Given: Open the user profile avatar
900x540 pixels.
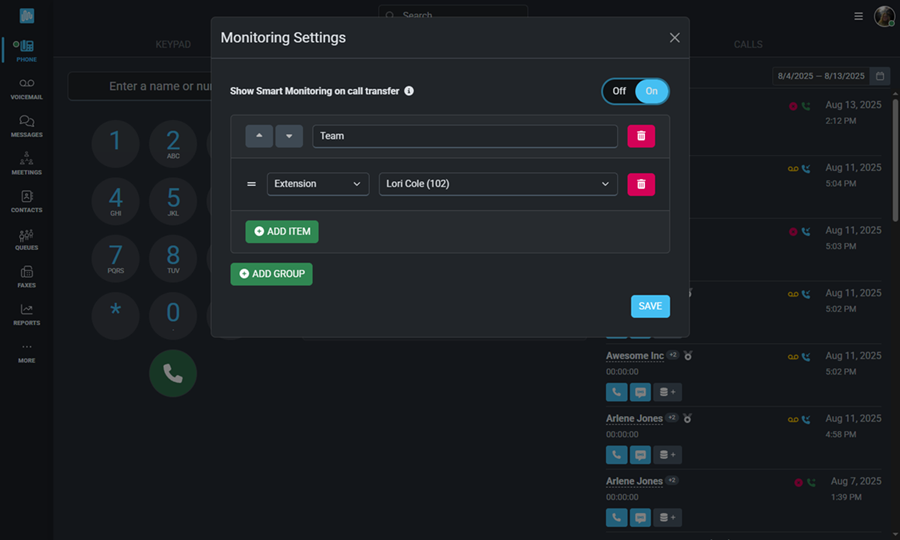Looking at the screenshot, I should [884, 16].
